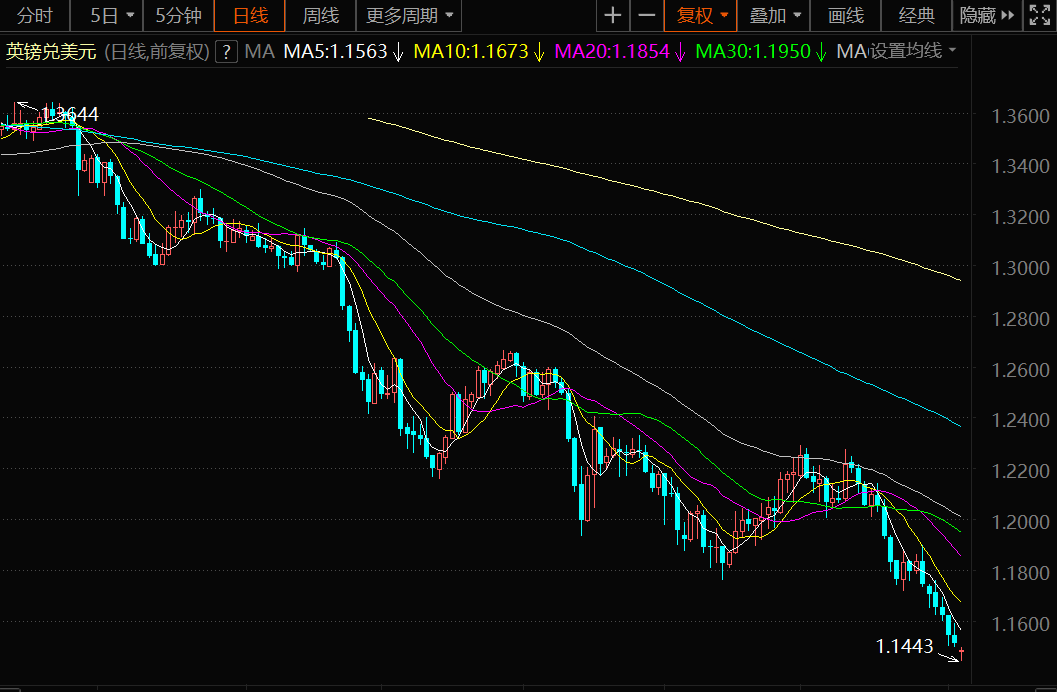
Task: Click the 1.1600 price axis label
Action: tap(1020, 624)
